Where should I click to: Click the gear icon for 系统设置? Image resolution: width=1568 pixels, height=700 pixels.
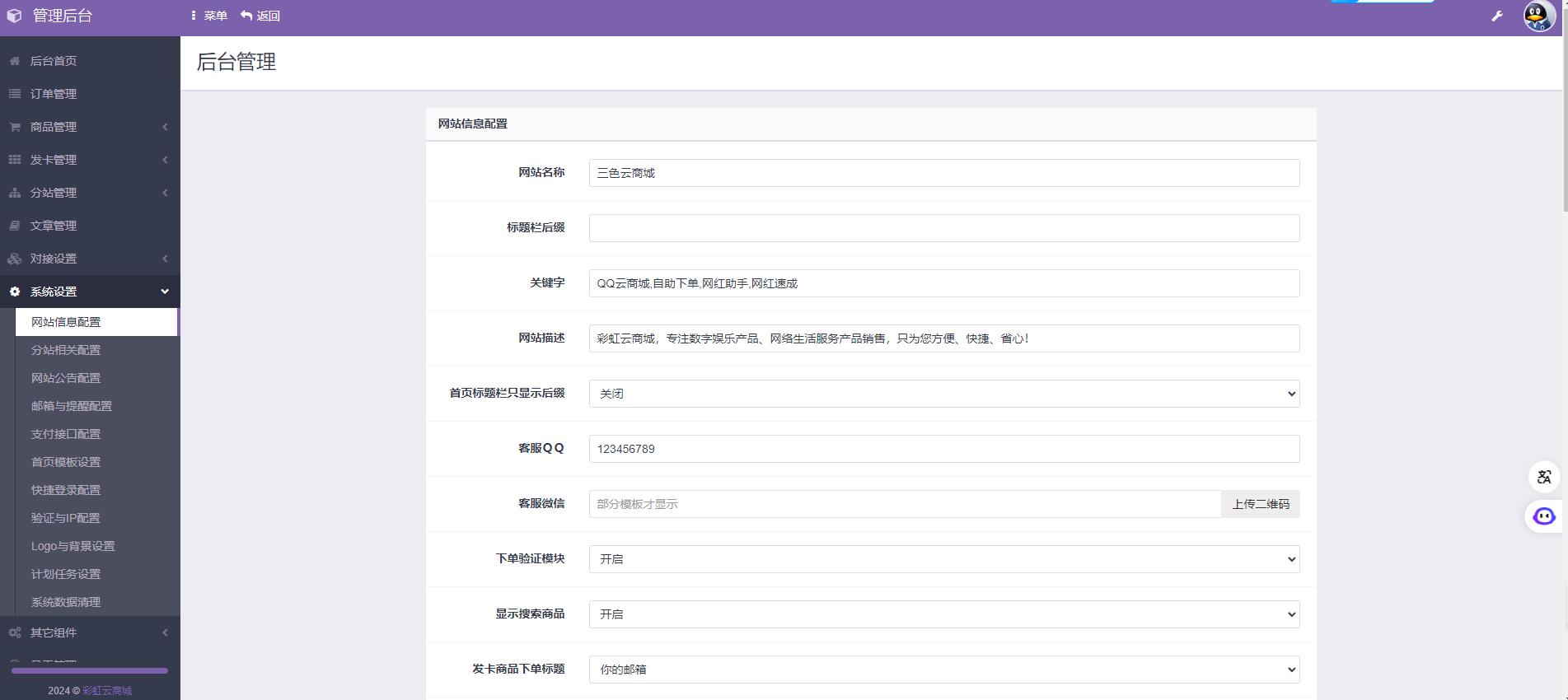15,292
